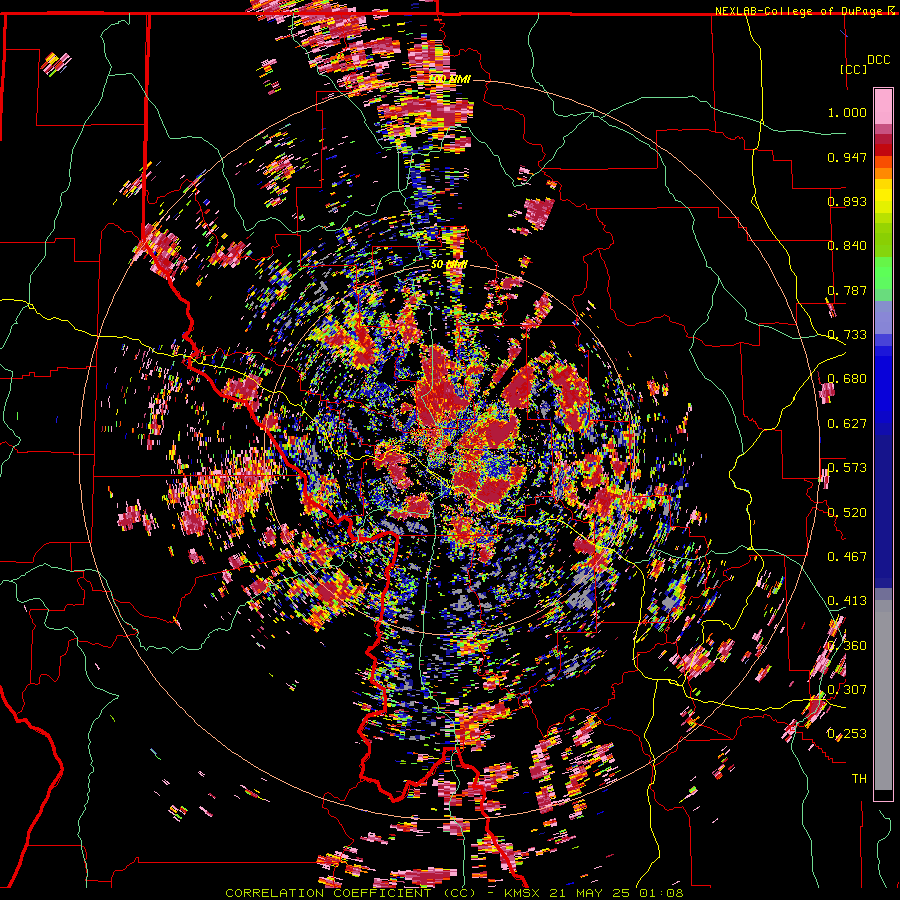This screenshot has height=900, width=900.
Task: Select the 0.573 legend value
Action: point(847,468)
